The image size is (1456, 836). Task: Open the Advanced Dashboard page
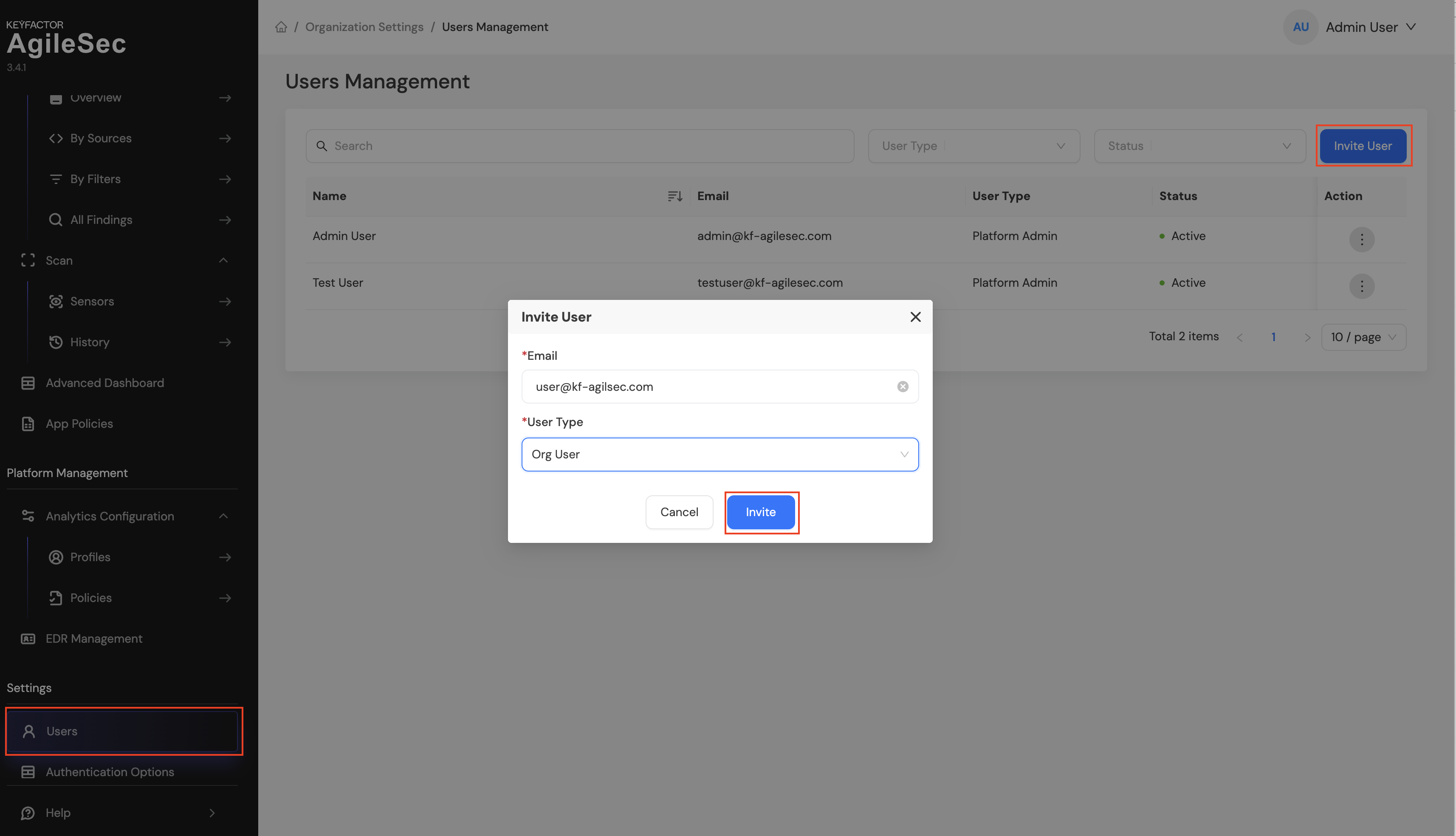pyautogui.click(x=104, y=383)
